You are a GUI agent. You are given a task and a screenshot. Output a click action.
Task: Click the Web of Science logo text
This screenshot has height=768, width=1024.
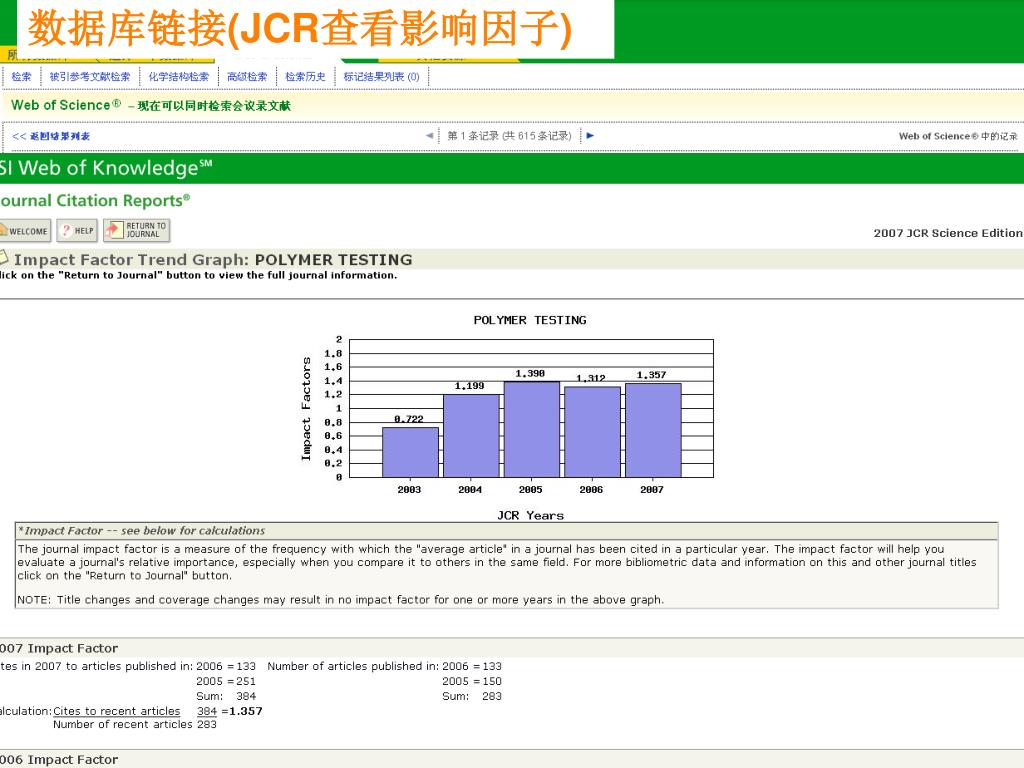pyautogui.click(x=66, y=105)
